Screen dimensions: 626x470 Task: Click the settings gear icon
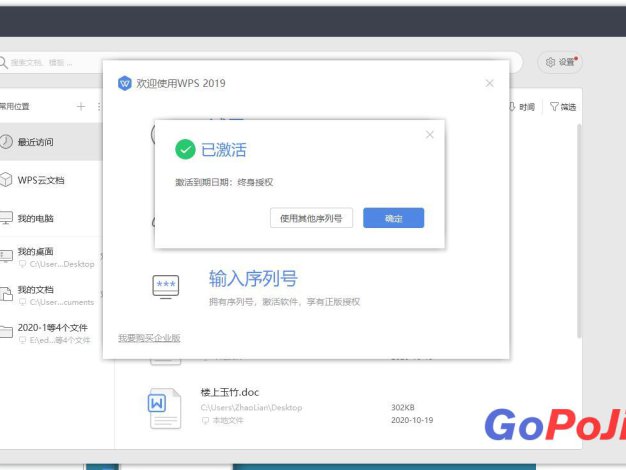click(x=550, y=62)
